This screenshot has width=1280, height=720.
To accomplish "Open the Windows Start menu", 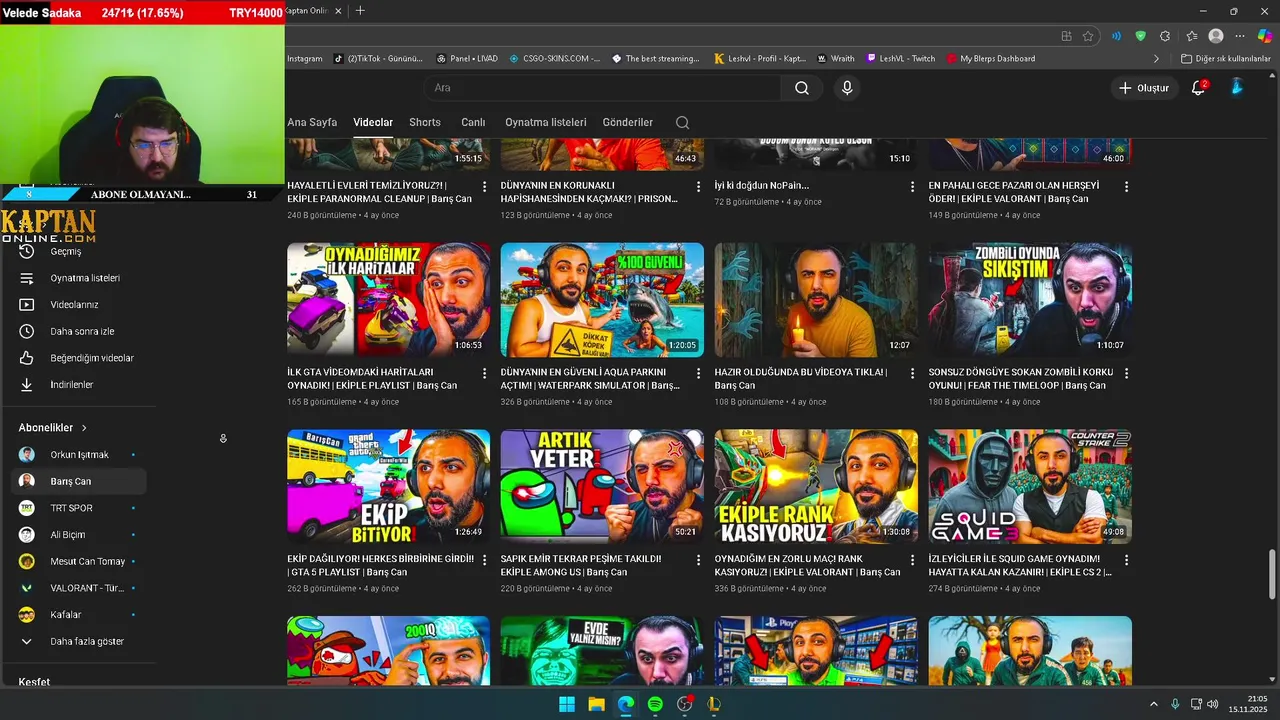I will tap(567, 704).
